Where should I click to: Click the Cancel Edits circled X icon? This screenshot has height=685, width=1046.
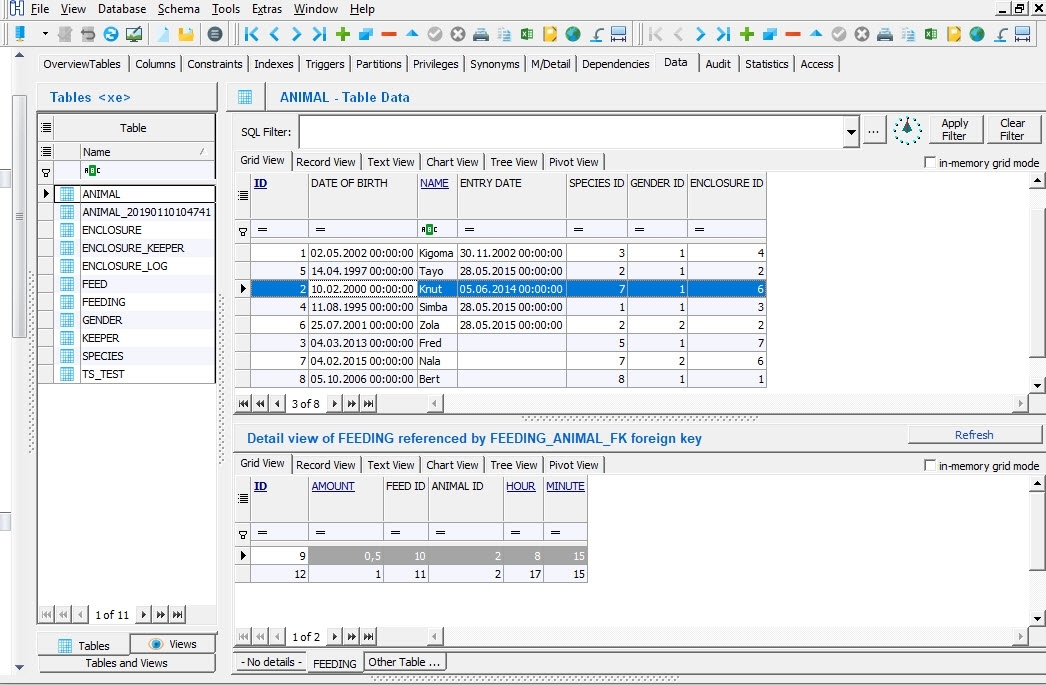tap(457, 33)
